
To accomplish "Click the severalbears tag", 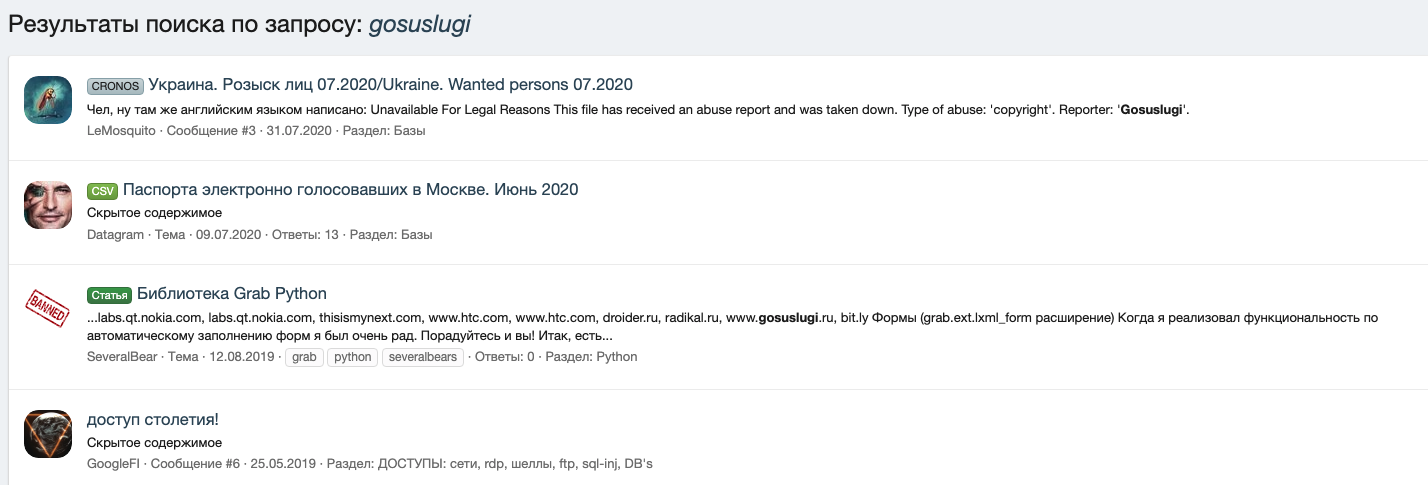I will (x=422, y=357).
